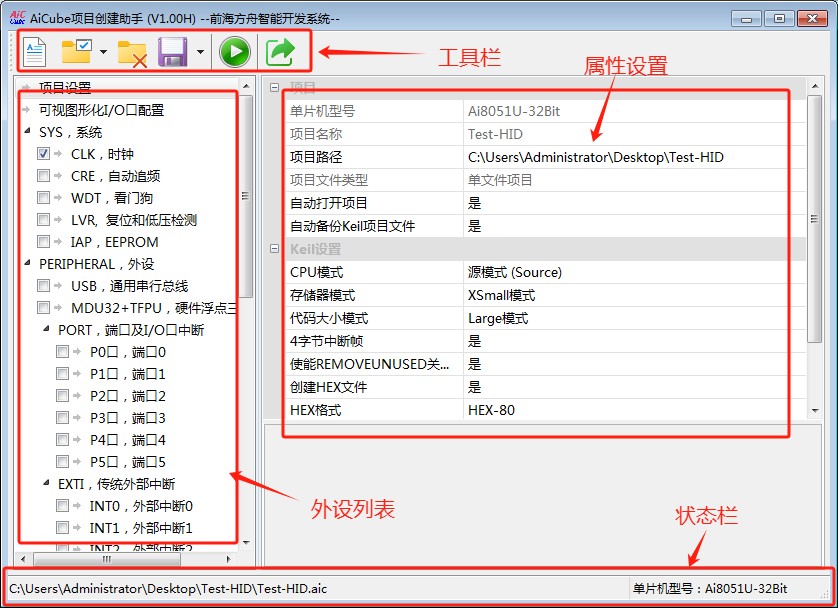Select the CLK 时钟 tree item label
This screenshot has width=838, height=608.
102,154
